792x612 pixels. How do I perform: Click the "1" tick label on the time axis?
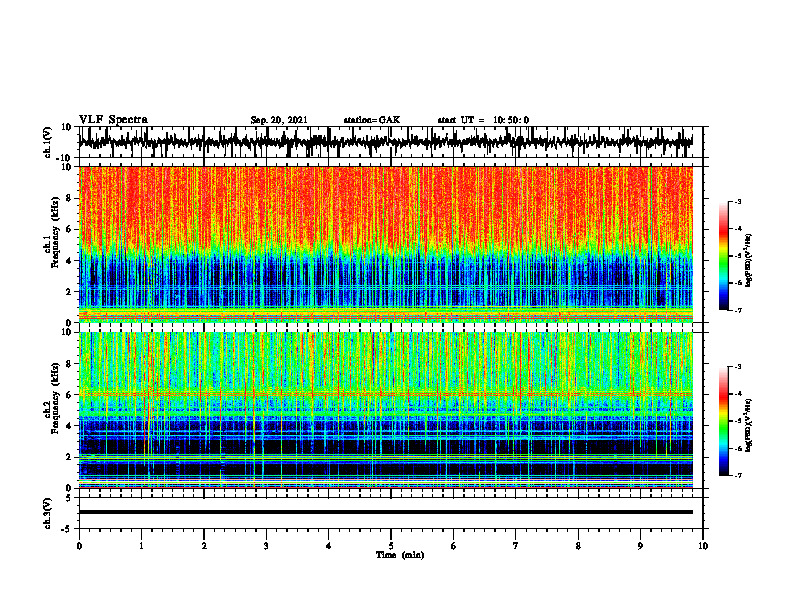(141, 546)
